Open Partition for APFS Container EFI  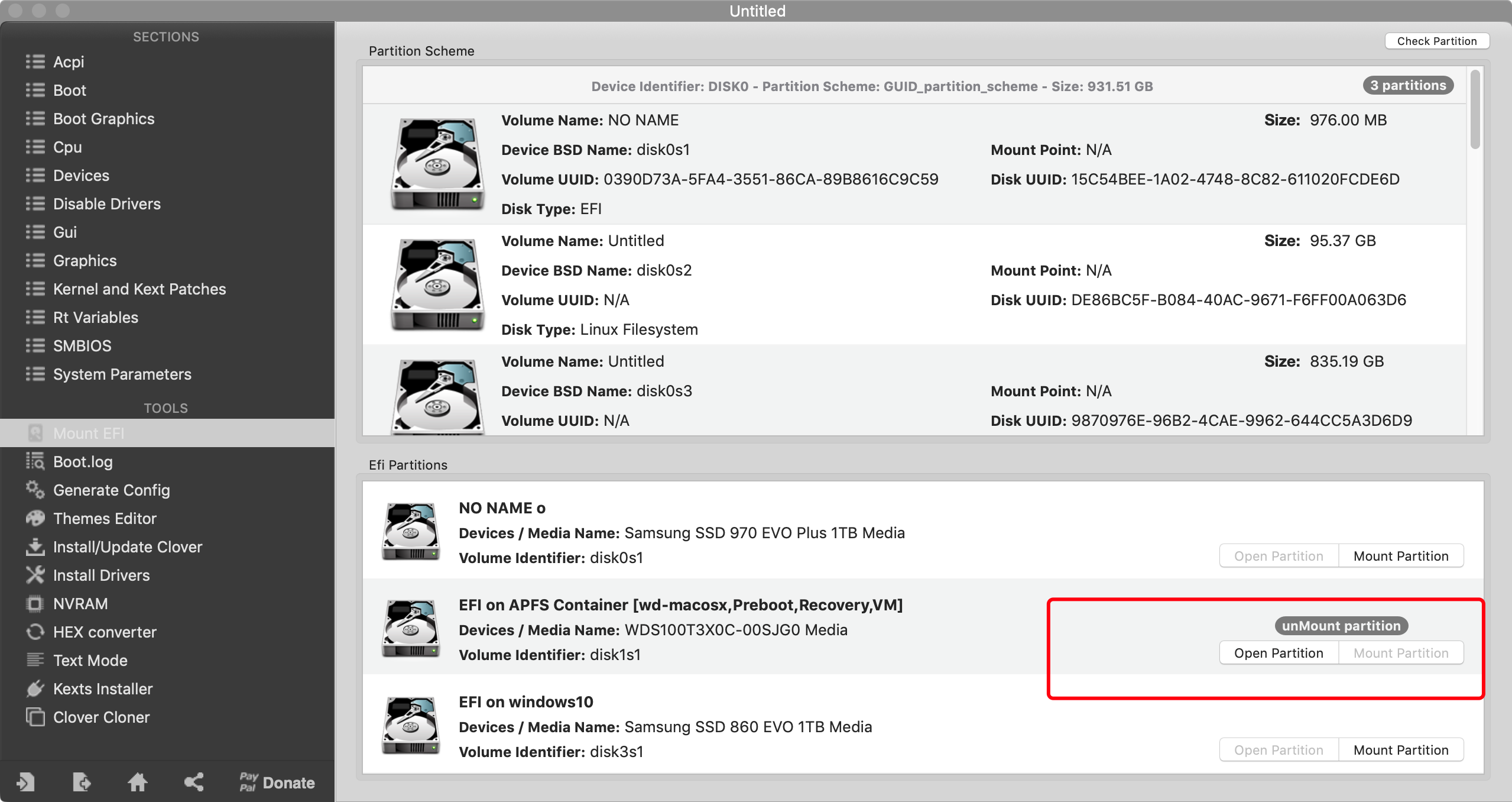[1278, 653]
